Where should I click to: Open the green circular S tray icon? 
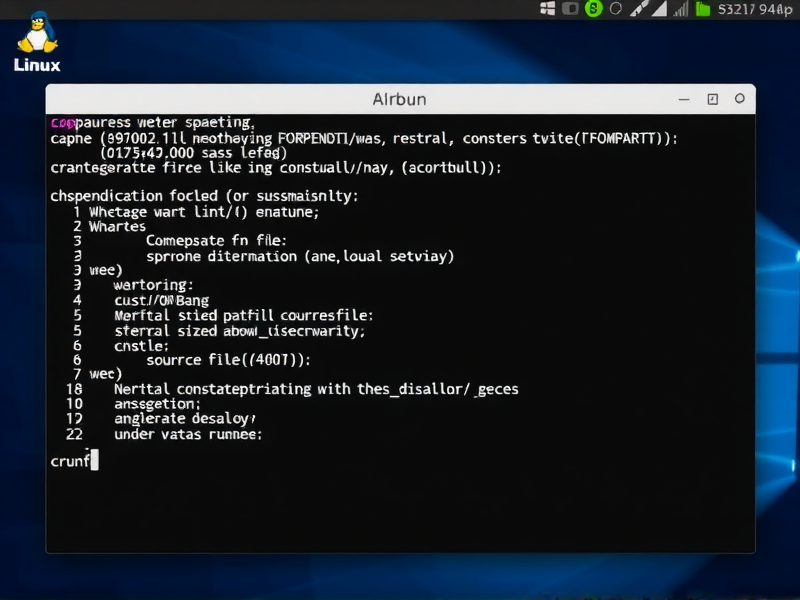coord(592,9)
